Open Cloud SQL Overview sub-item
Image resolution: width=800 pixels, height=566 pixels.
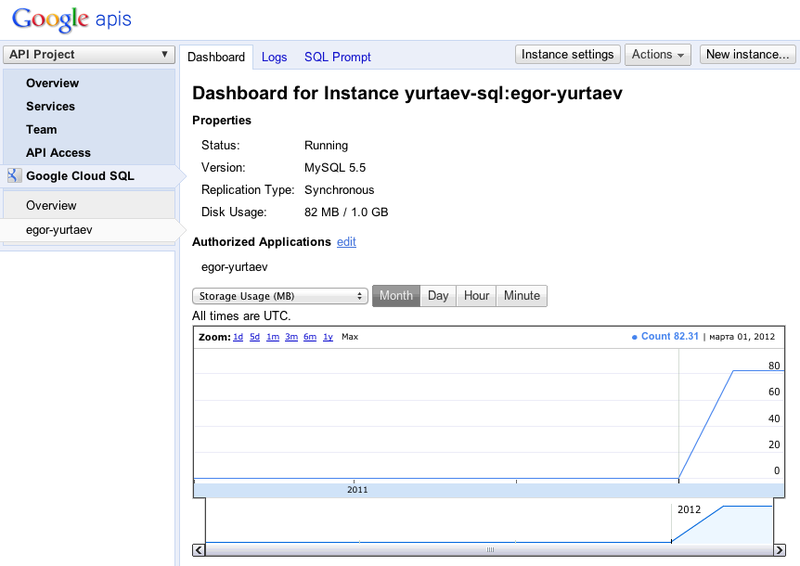(51, 205)
